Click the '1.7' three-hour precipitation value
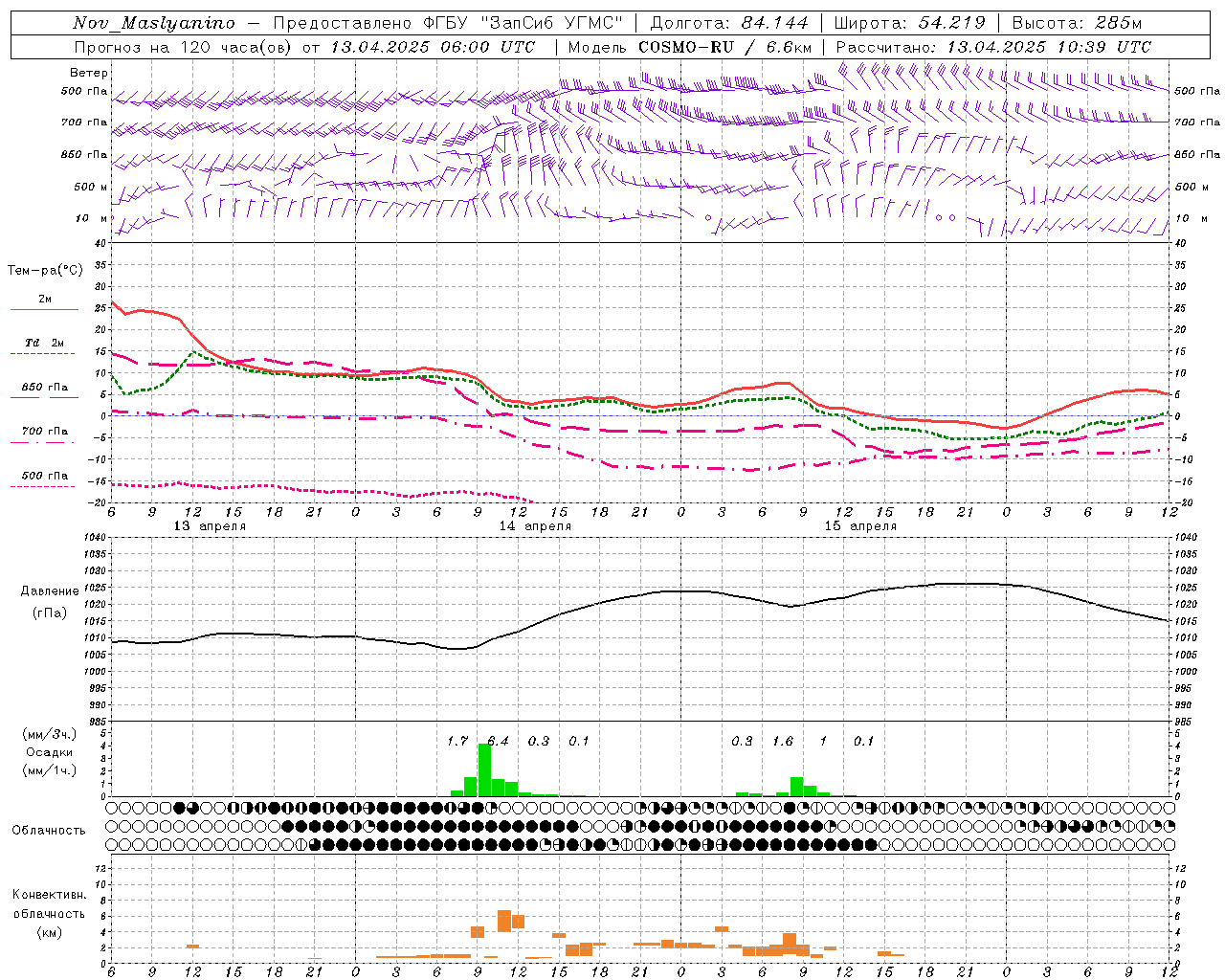 tap(457, 741)
